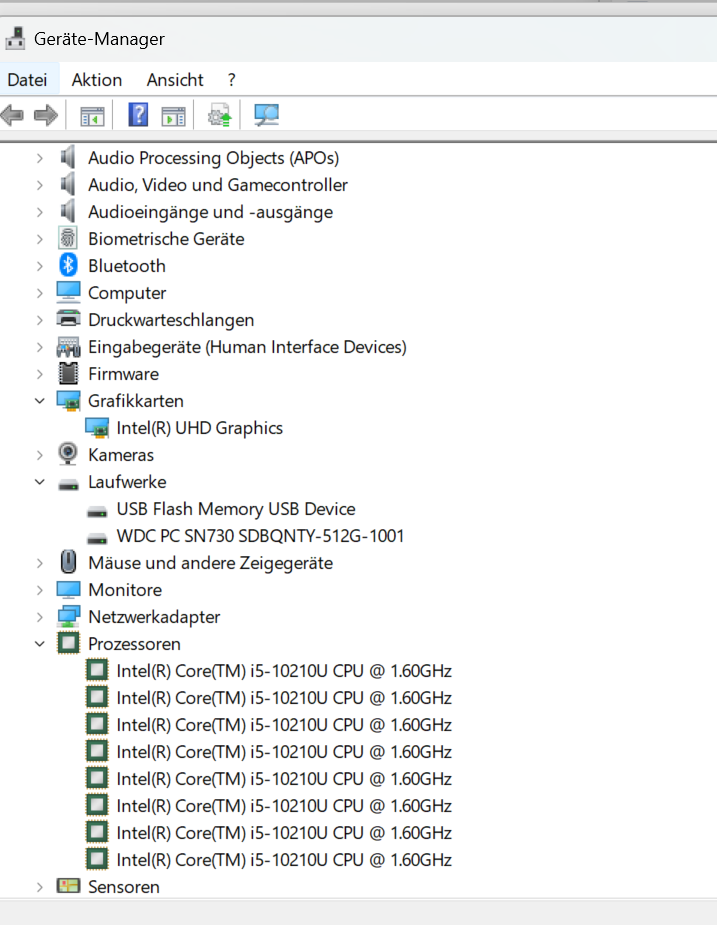
Task: Expand Audio Processing Objects (APOs) node
Action: [x=40, y=158]
